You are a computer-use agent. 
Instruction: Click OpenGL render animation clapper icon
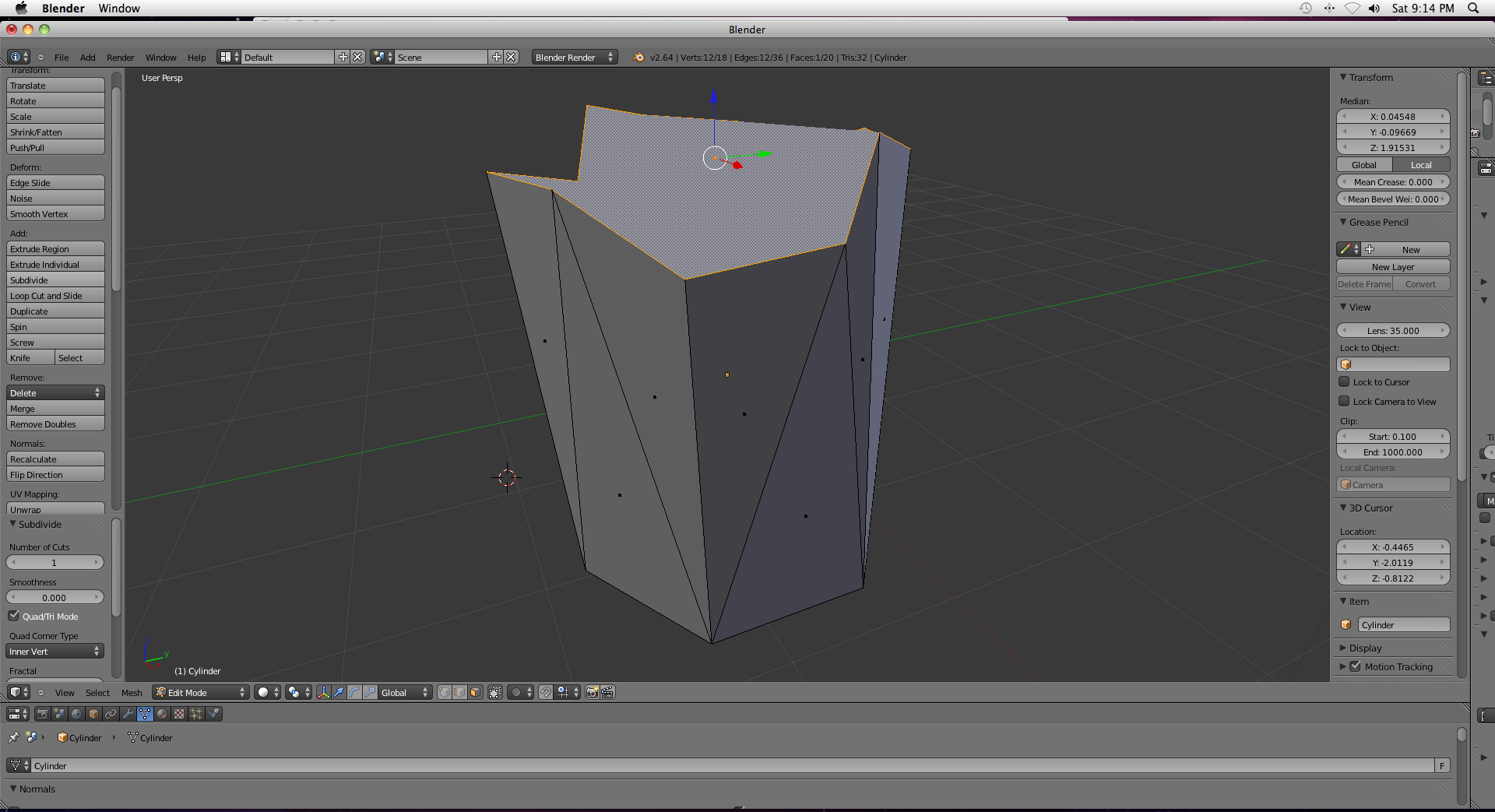pos(608,692)
